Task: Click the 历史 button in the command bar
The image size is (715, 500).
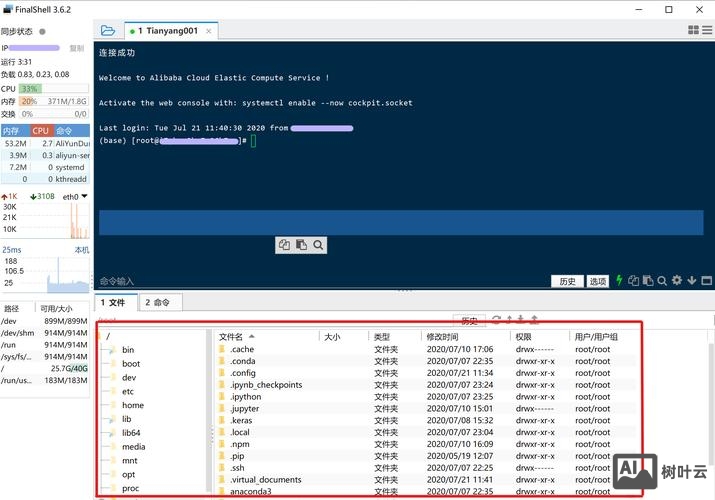Action: click(567, 282)
